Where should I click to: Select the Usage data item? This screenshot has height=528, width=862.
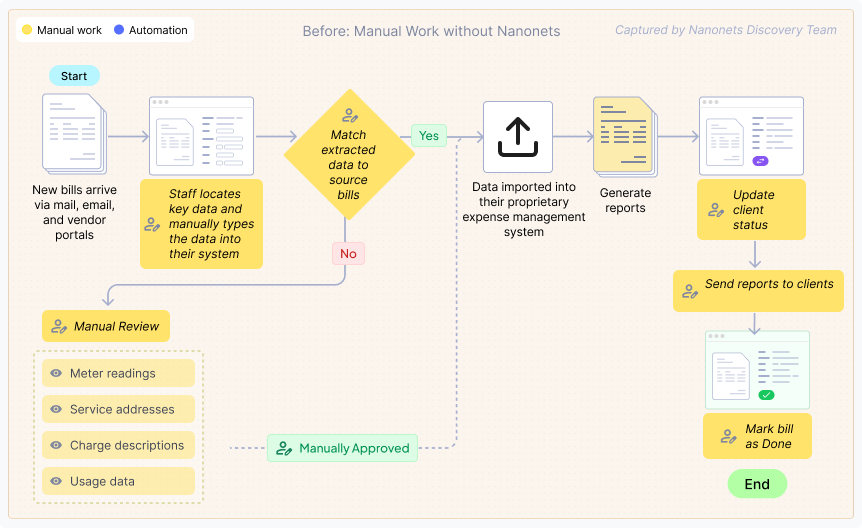pyautogui.click(x=118, y=481)
